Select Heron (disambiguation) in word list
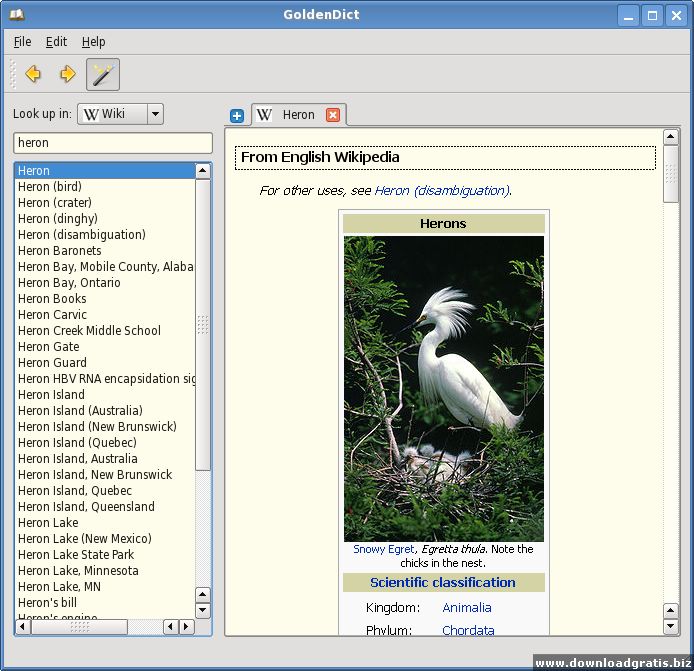The width and height of the screenshot is (694, 671). coord(105,235)
